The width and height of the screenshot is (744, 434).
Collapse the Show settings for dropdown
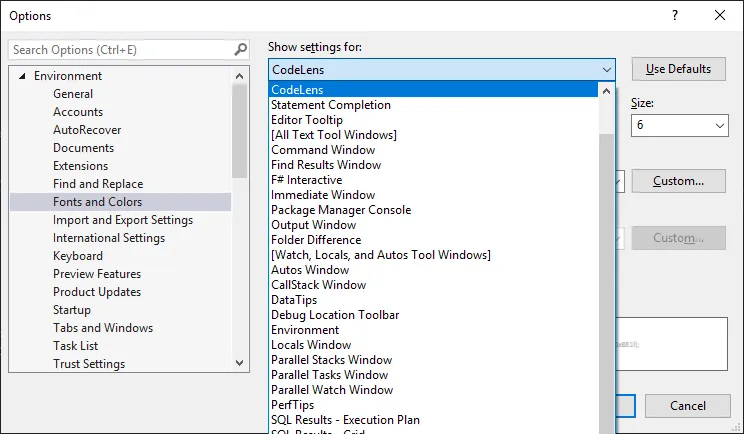pos(606,70)
